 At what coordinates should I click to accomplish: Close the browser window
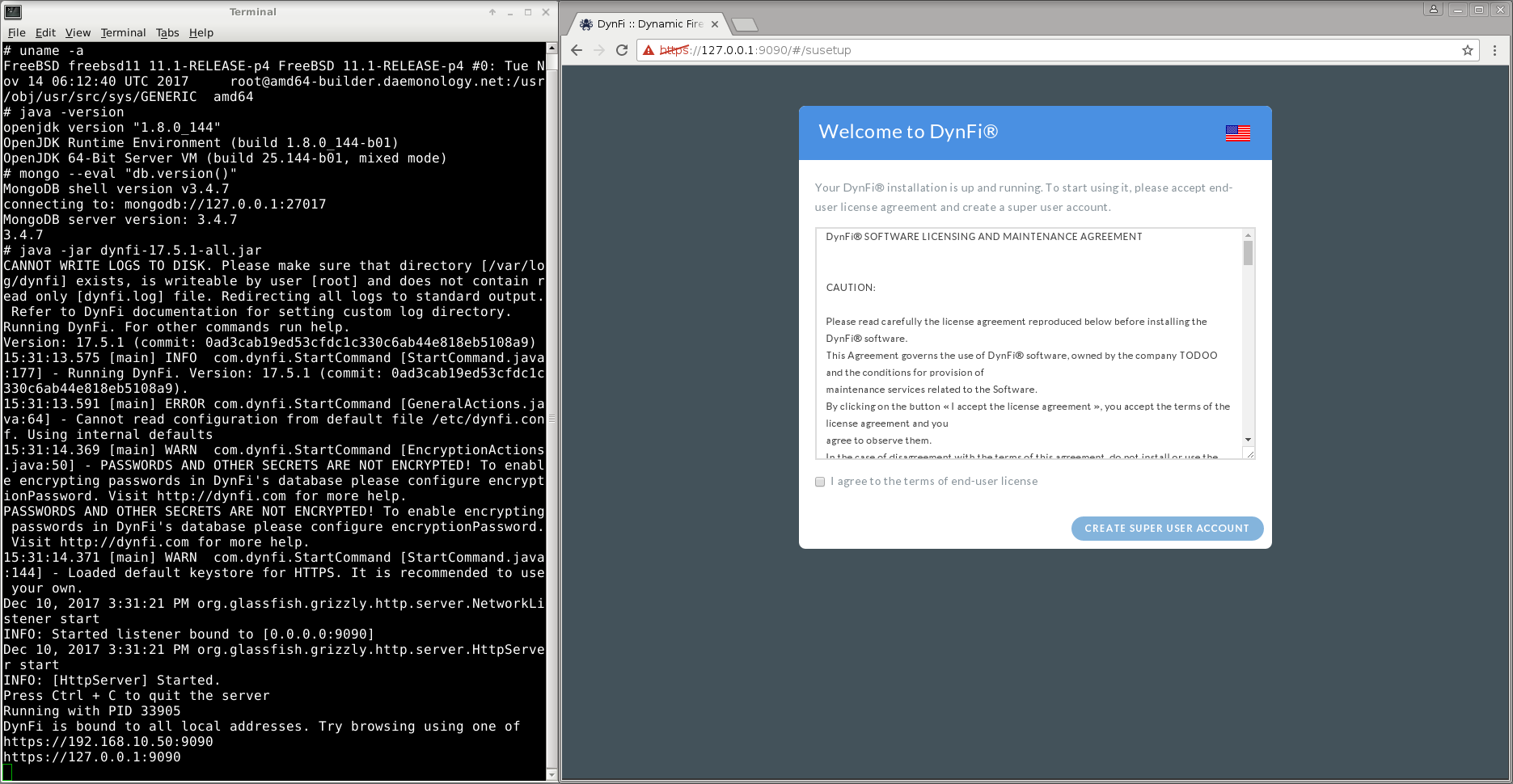(1500, 10)
